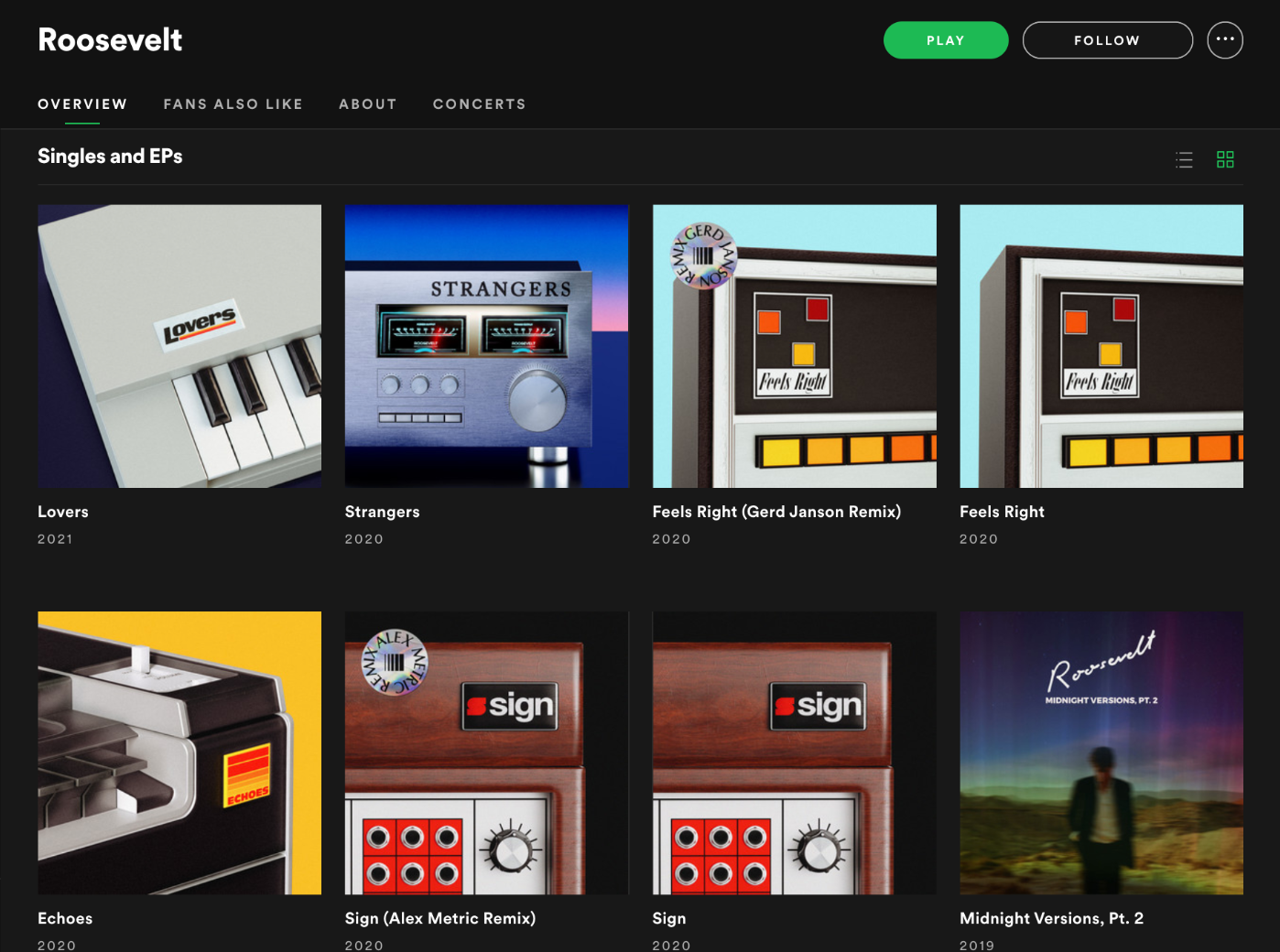Open Sign Alex Metric Remix artwork
This screenshot has height=952, width=1280.
487,753
